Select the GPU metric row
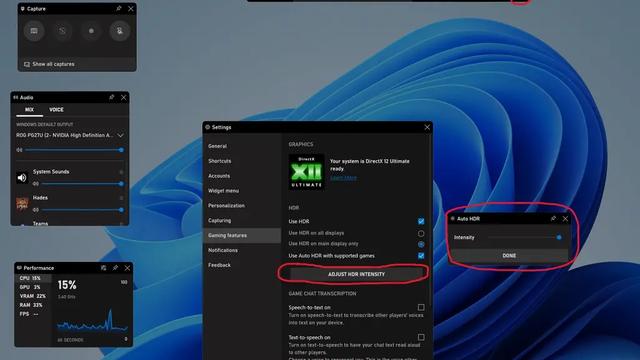640x360 pixels. click(x=33, y=287)
